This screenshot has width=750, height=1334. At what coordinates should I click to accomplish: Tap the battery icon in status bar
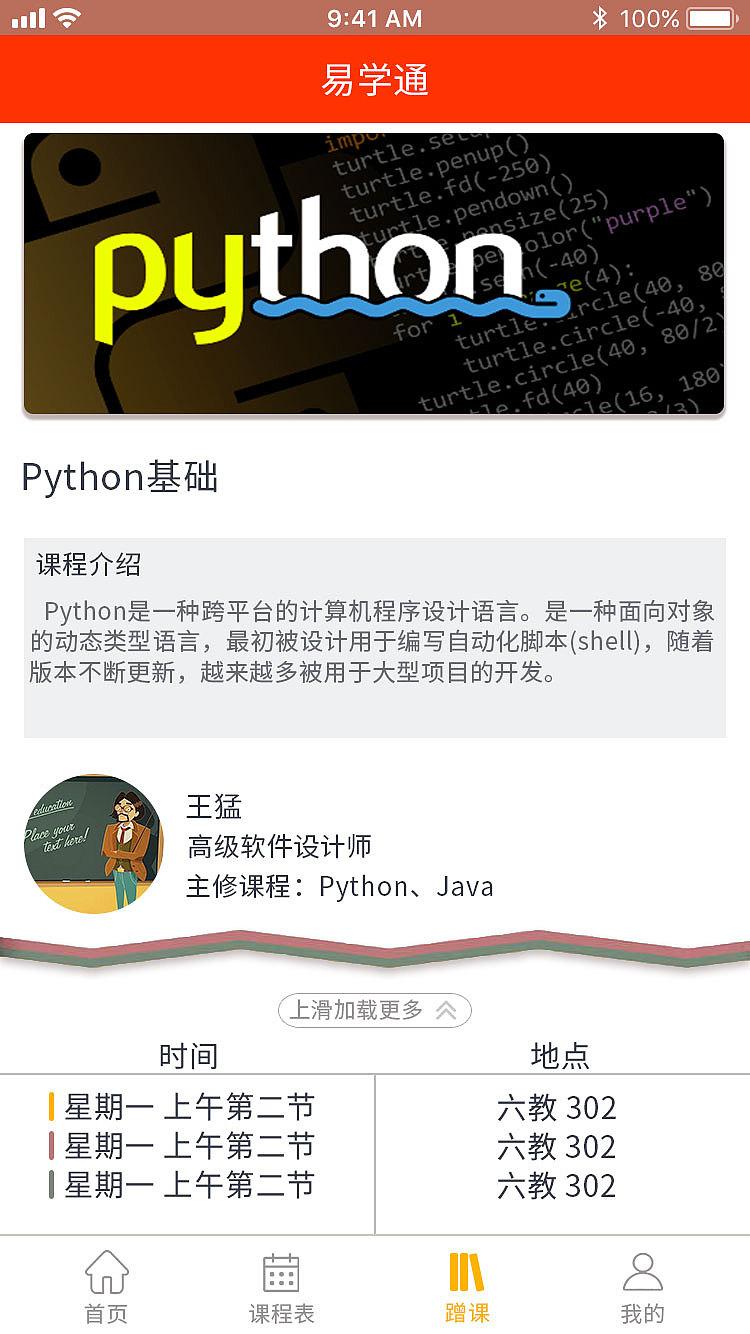click(713, 18)
